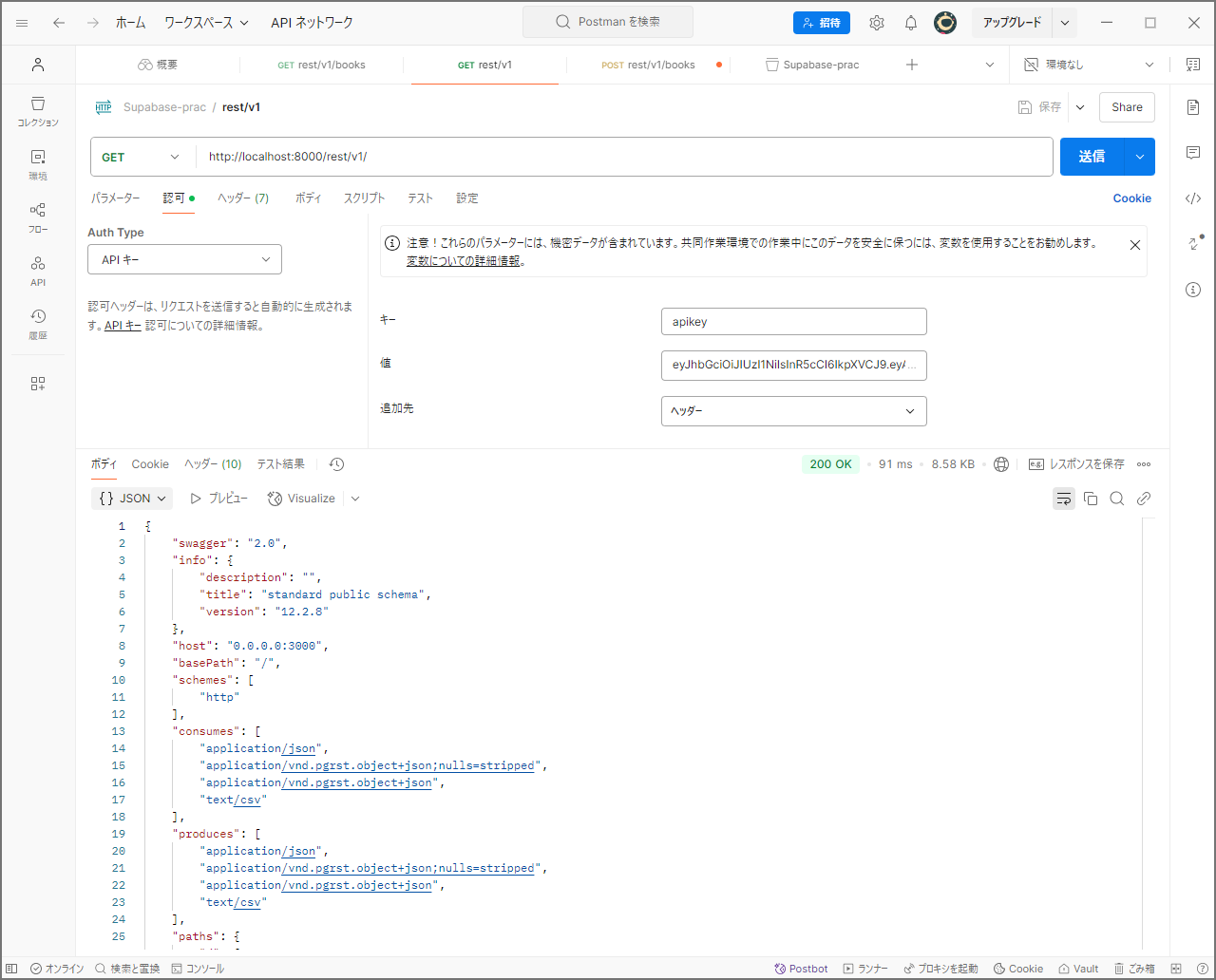Search within the response body
Viewport: 1216px width, 980px height.
(x=1116, y=498)
